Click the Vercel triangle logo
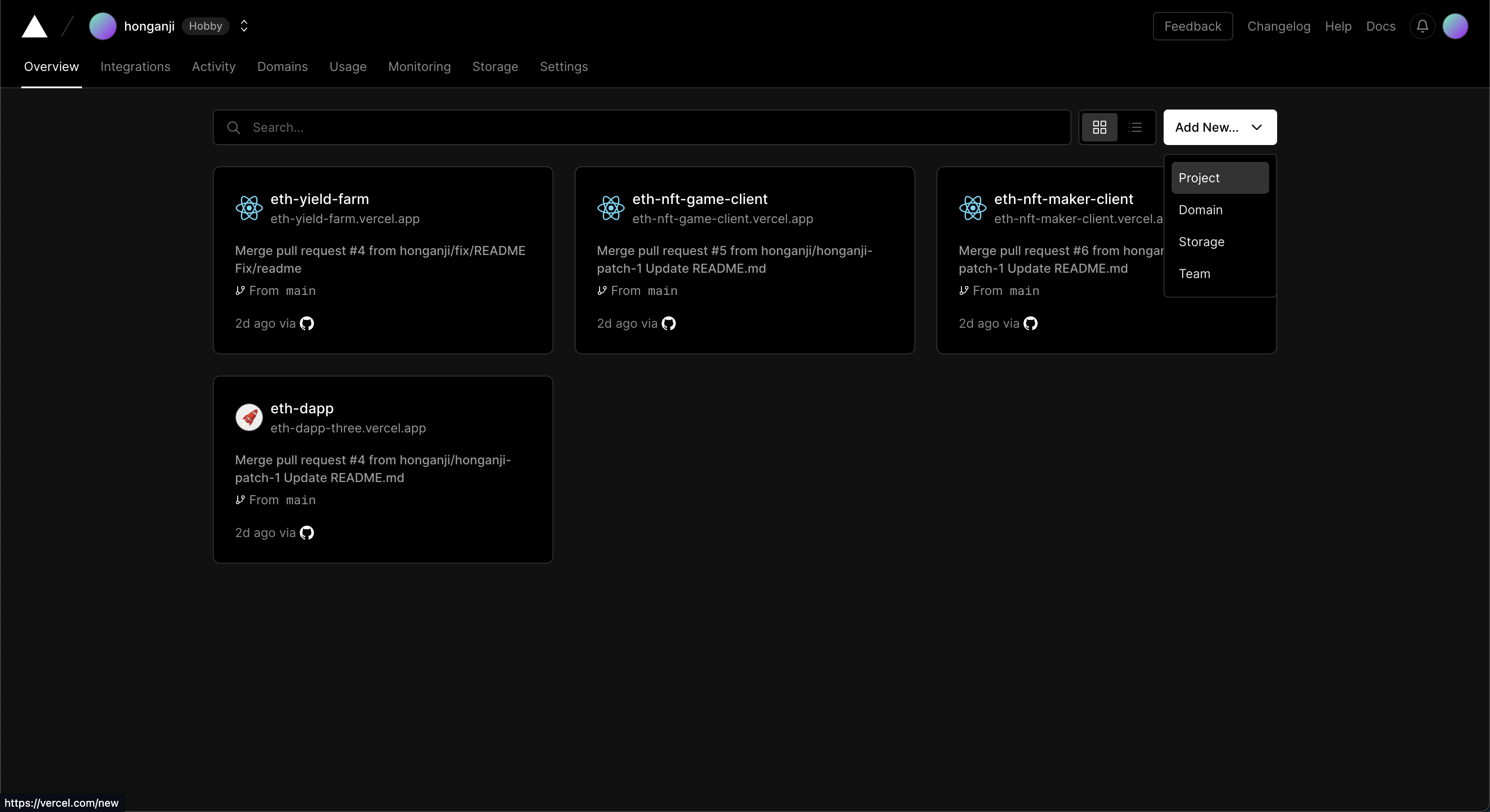Screen dimensions: 1490x812 click(35, 27)
